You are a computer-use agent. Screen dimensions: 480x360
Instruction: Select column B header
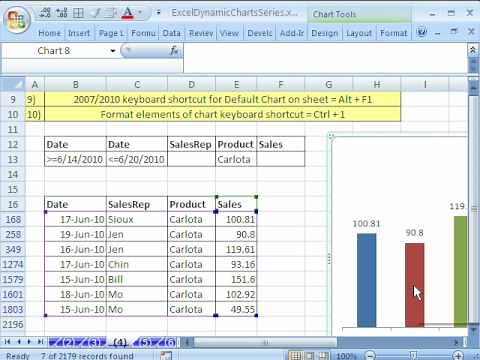click(76, 85)
